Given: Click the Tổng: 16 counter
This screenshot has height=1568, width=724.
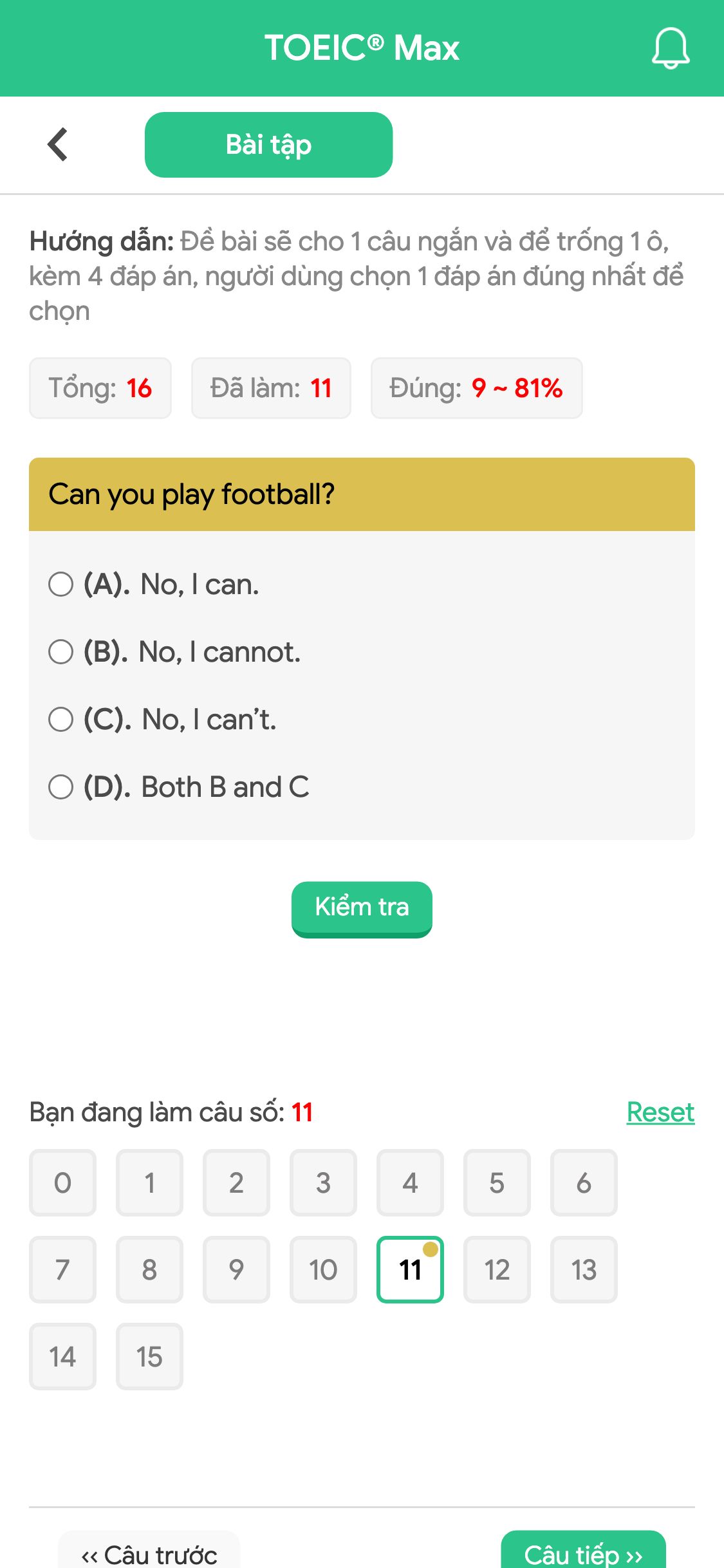Looking at the screenshot, I should 100,387.
